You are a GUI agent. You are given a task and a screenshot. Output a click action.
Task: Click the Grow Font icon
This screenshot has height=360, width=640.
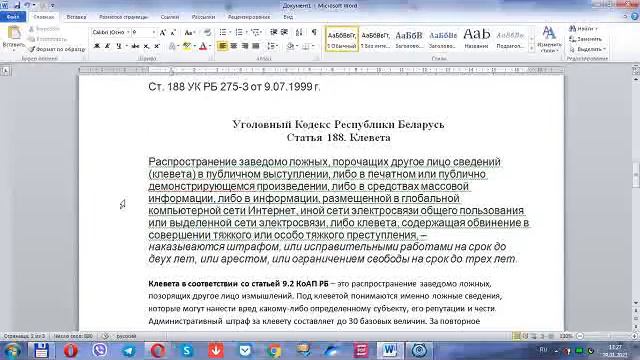[162, 33]
